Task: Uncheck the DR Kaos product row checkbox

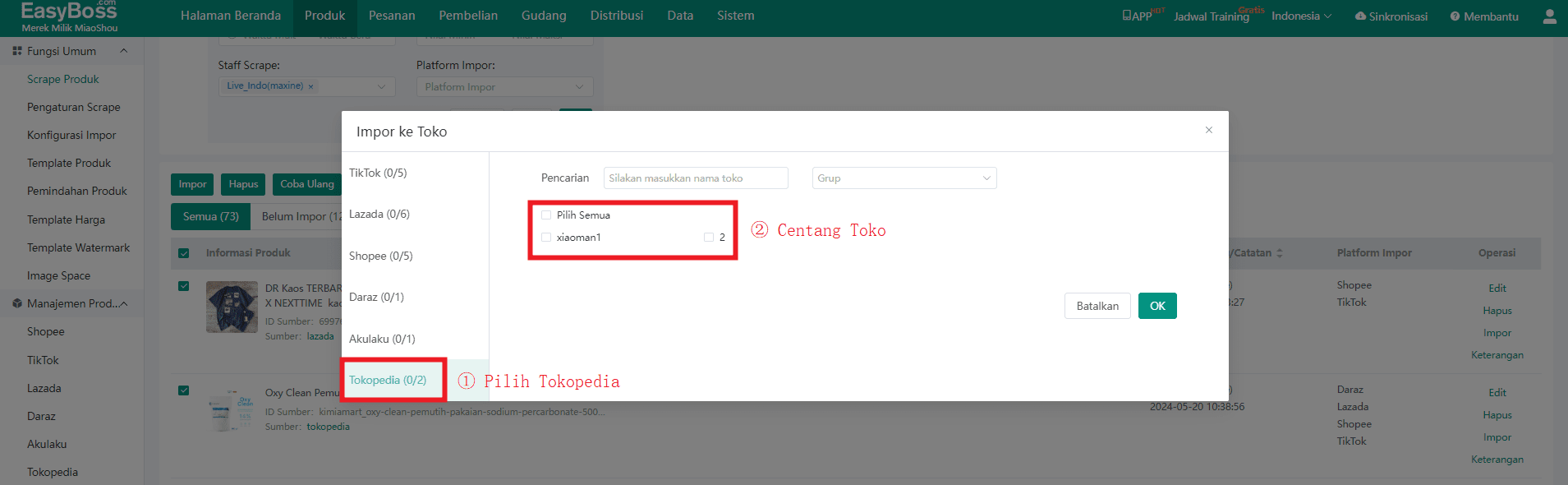Action: coord(184,286)
